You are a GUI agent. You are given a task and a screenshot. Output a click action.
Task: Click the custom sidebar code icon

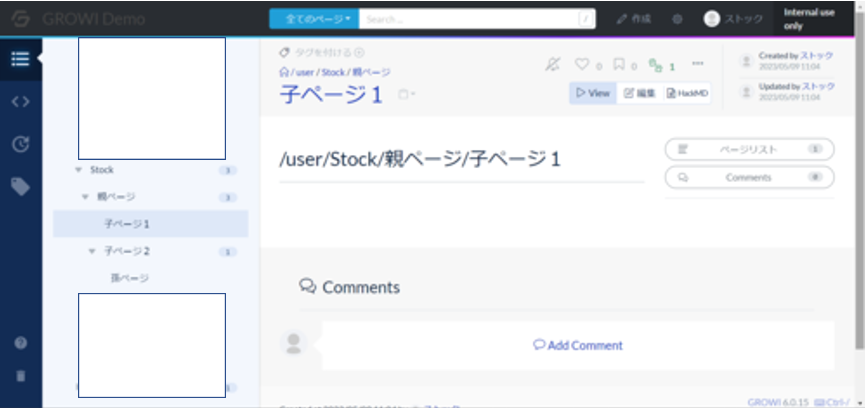(x=20, y=101)
